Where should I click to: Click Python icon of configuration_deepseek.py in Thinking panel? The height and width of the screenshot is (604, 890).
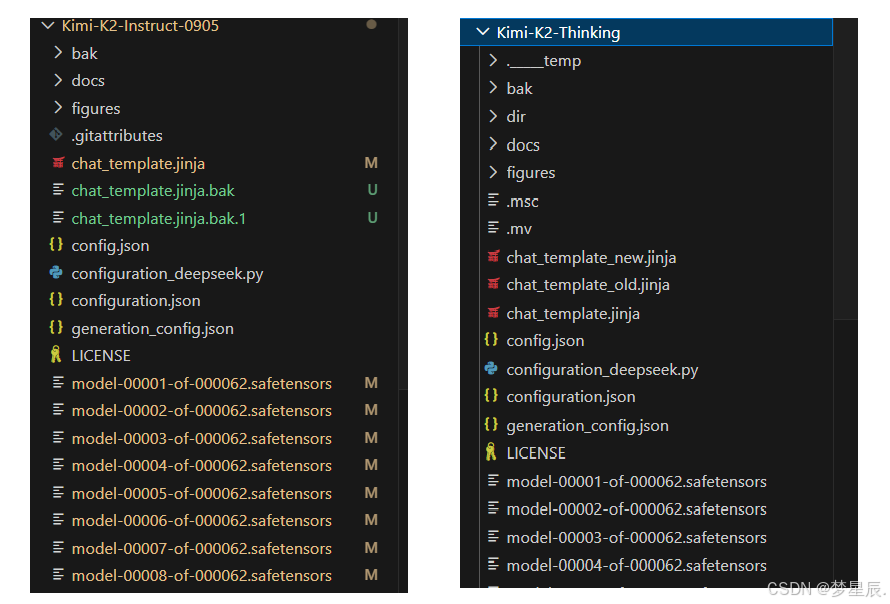491,368
